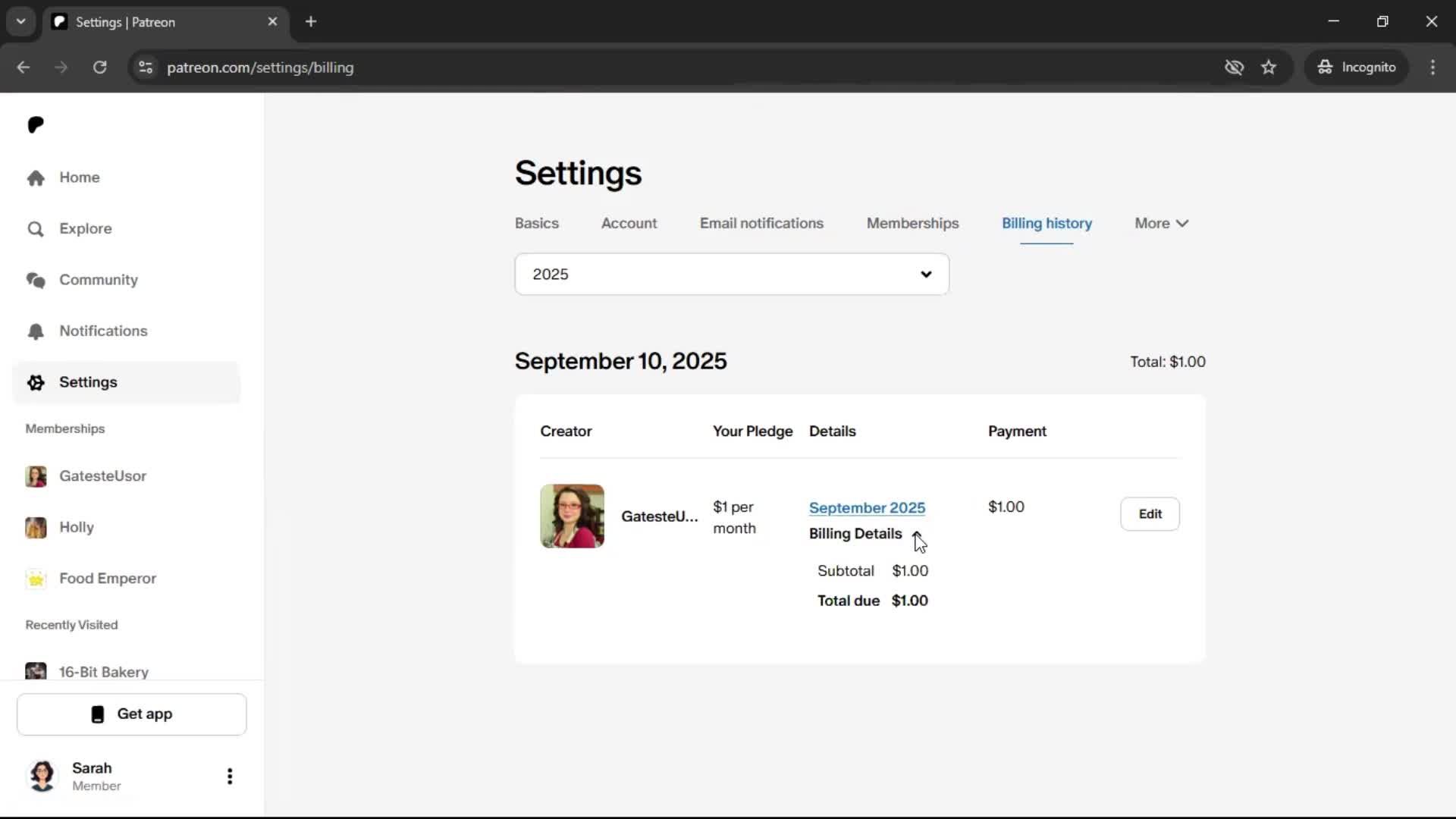
Task: Select the Billing history tab
Action: (1046, 224)
